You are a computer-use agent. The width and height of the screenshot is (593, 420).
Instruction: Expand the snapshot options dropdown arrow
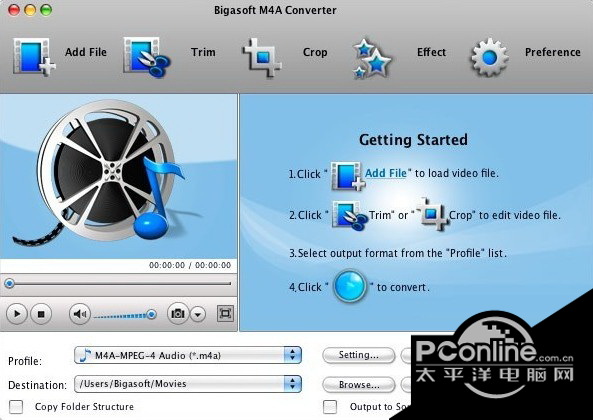(x=198, y=314)
